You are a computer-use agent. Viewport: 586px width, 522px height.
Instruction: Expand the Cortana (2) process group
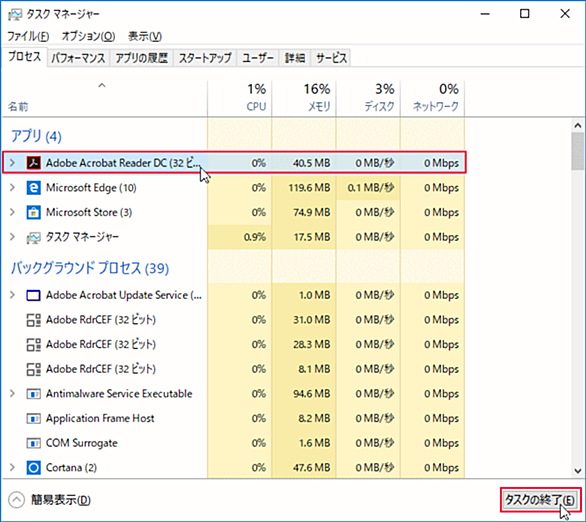[x=12, y=467]
